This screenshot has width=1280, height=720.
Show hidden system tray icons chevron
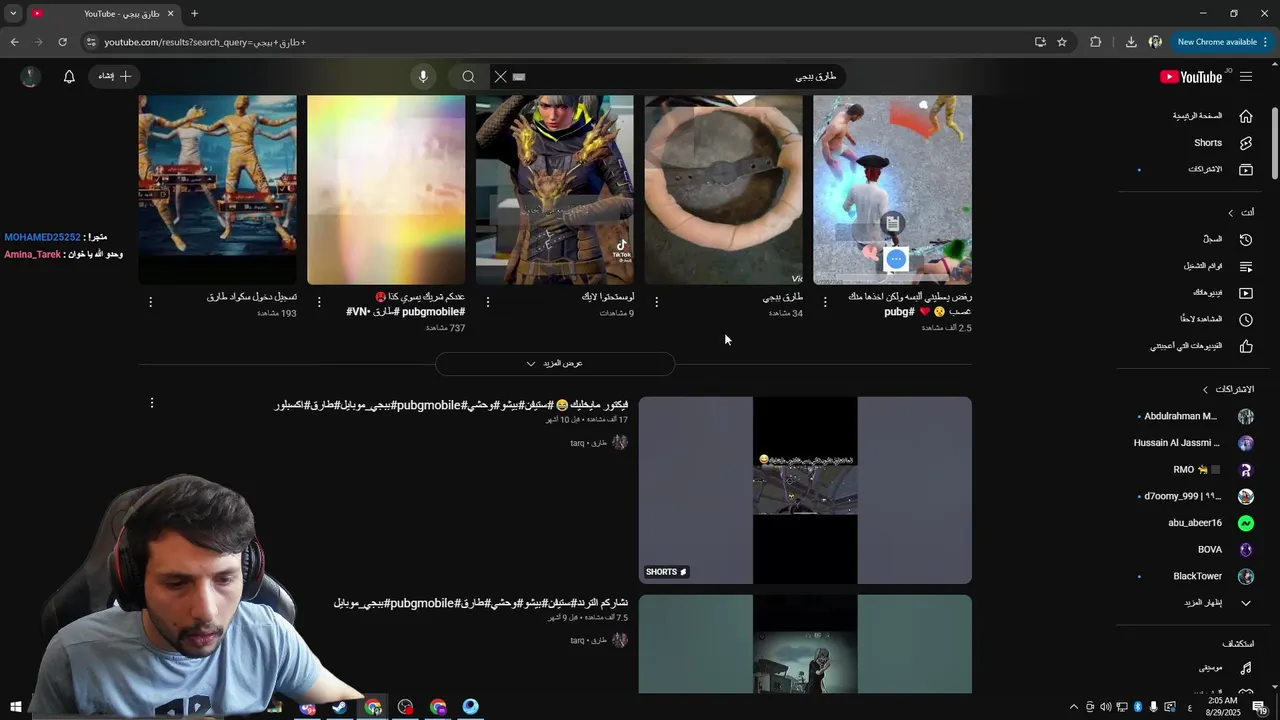(x=1074, y=707)
